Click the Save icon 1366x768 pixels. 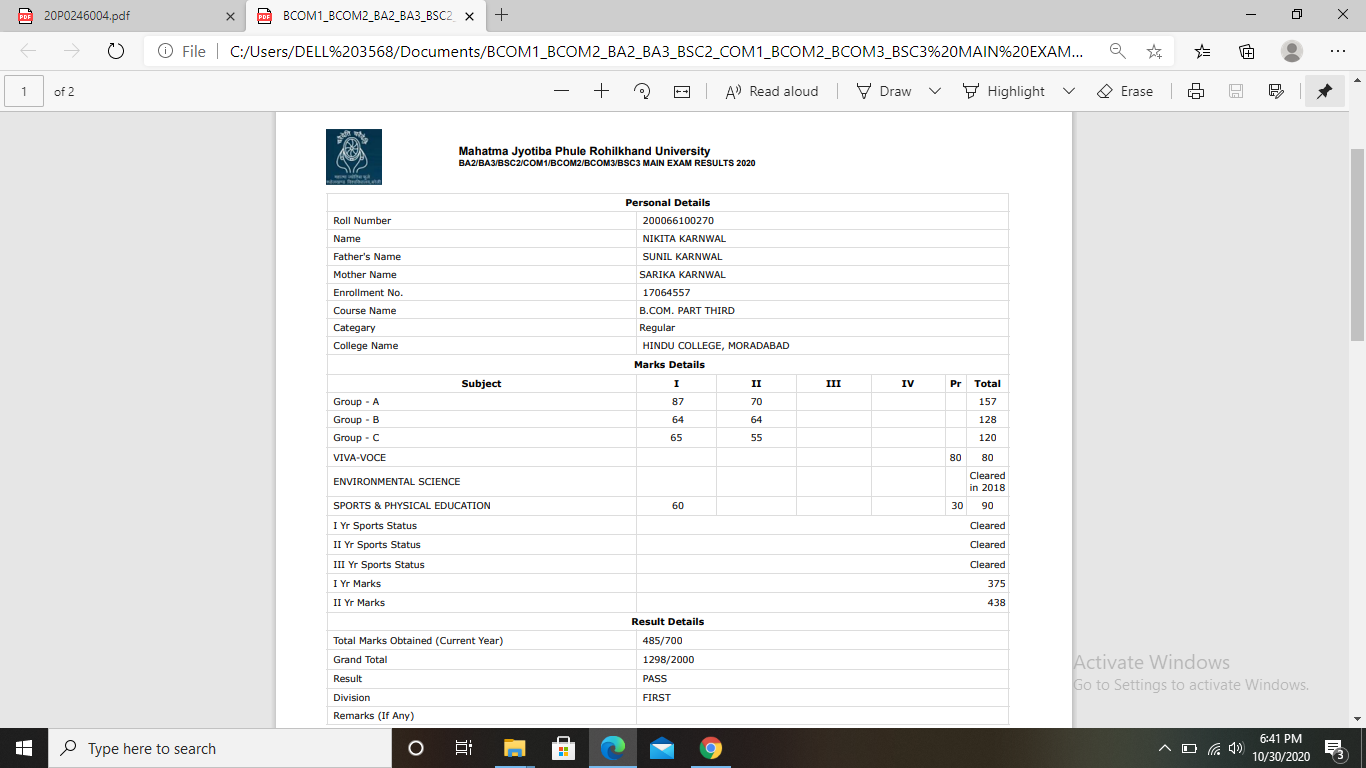pos(1236,91)
